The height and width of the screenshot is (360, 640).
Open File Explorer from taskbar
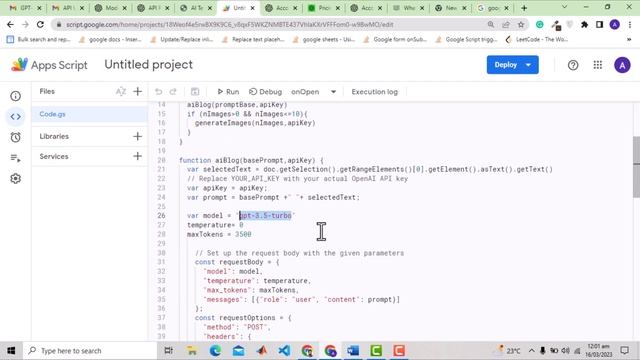pyautogui.click(x=191, y=351)
